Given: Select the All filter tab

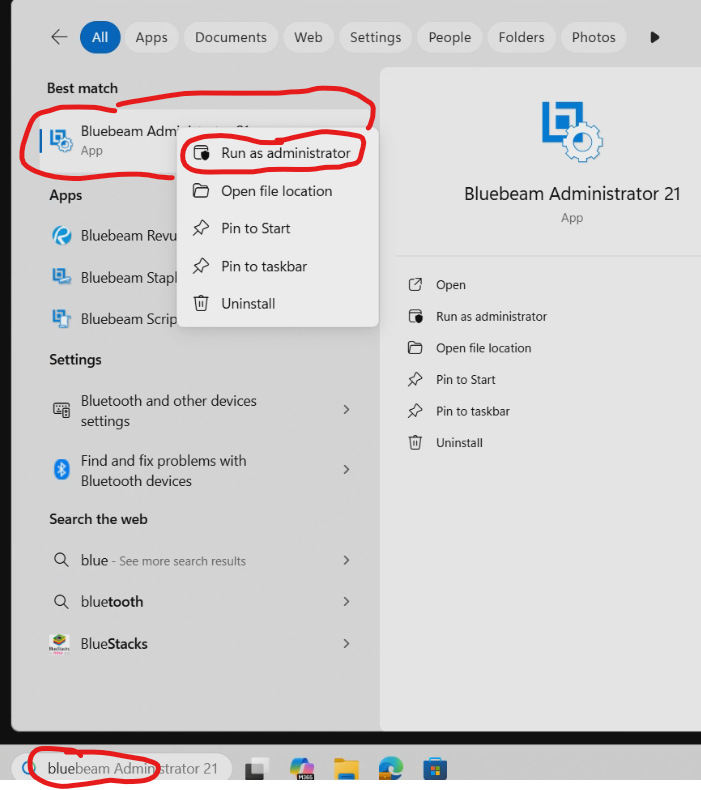Looking at the screenshot, I should coord(100,37).
